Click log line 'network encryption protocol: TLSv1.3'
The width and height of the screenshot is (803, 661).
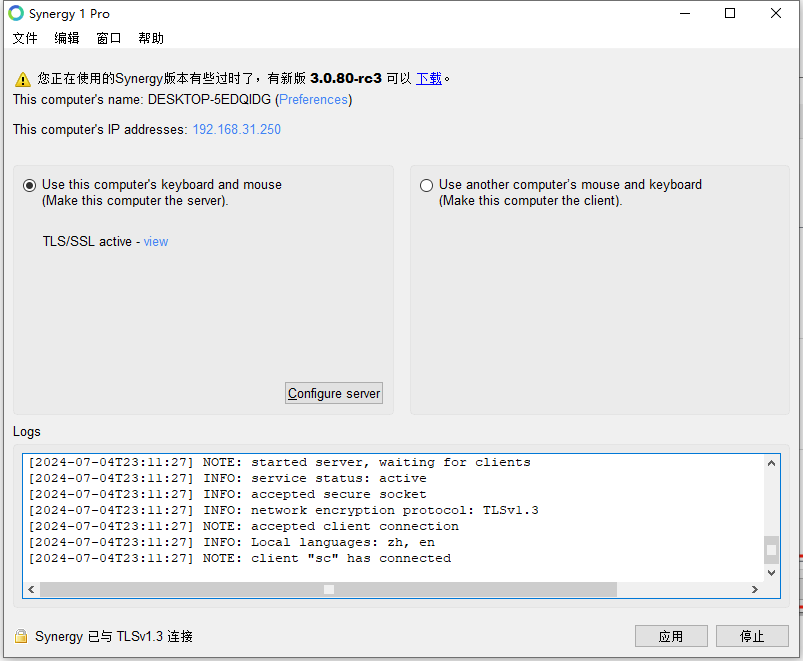tap(283, 510)
